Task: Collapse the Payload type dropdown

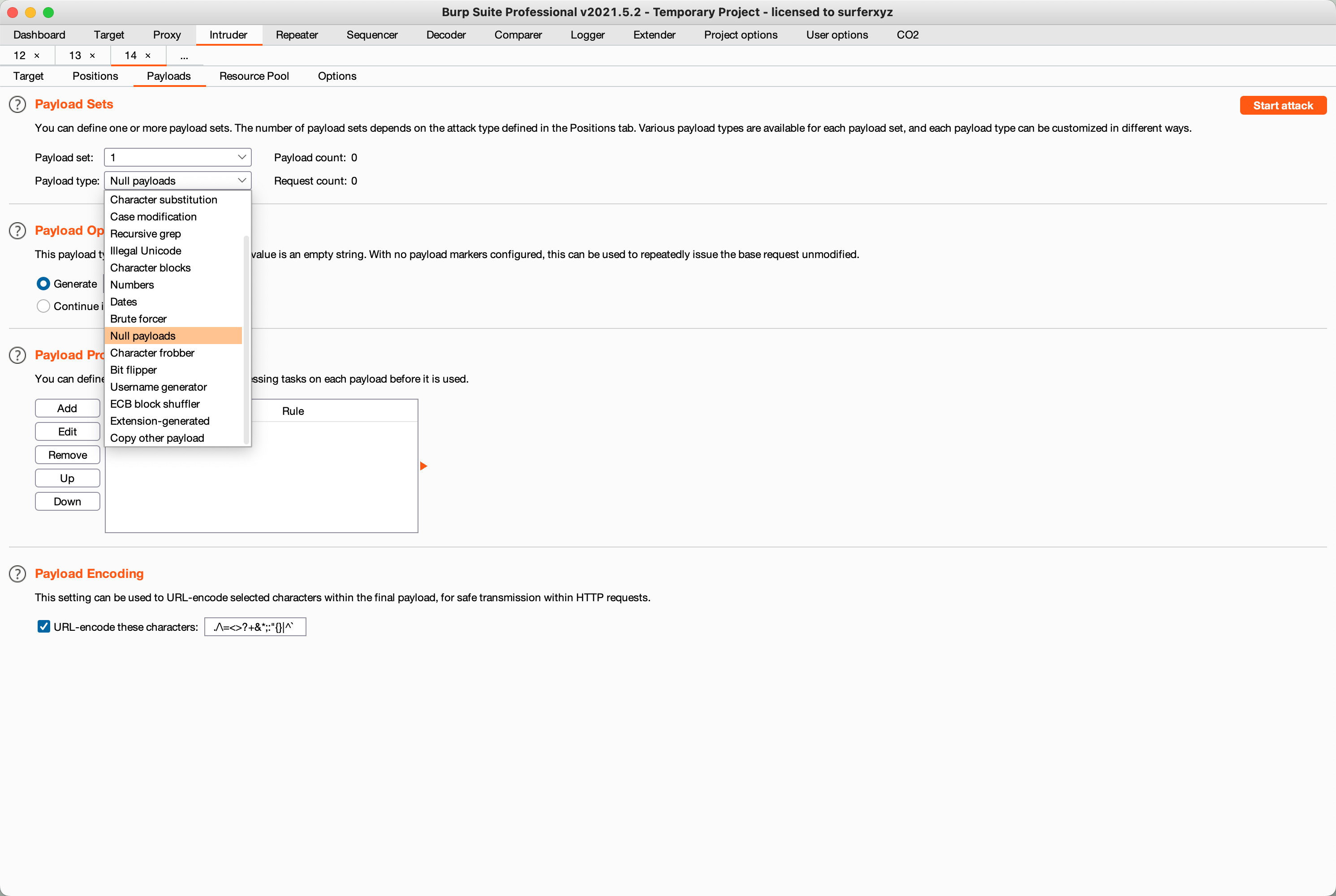Action: 178,181
